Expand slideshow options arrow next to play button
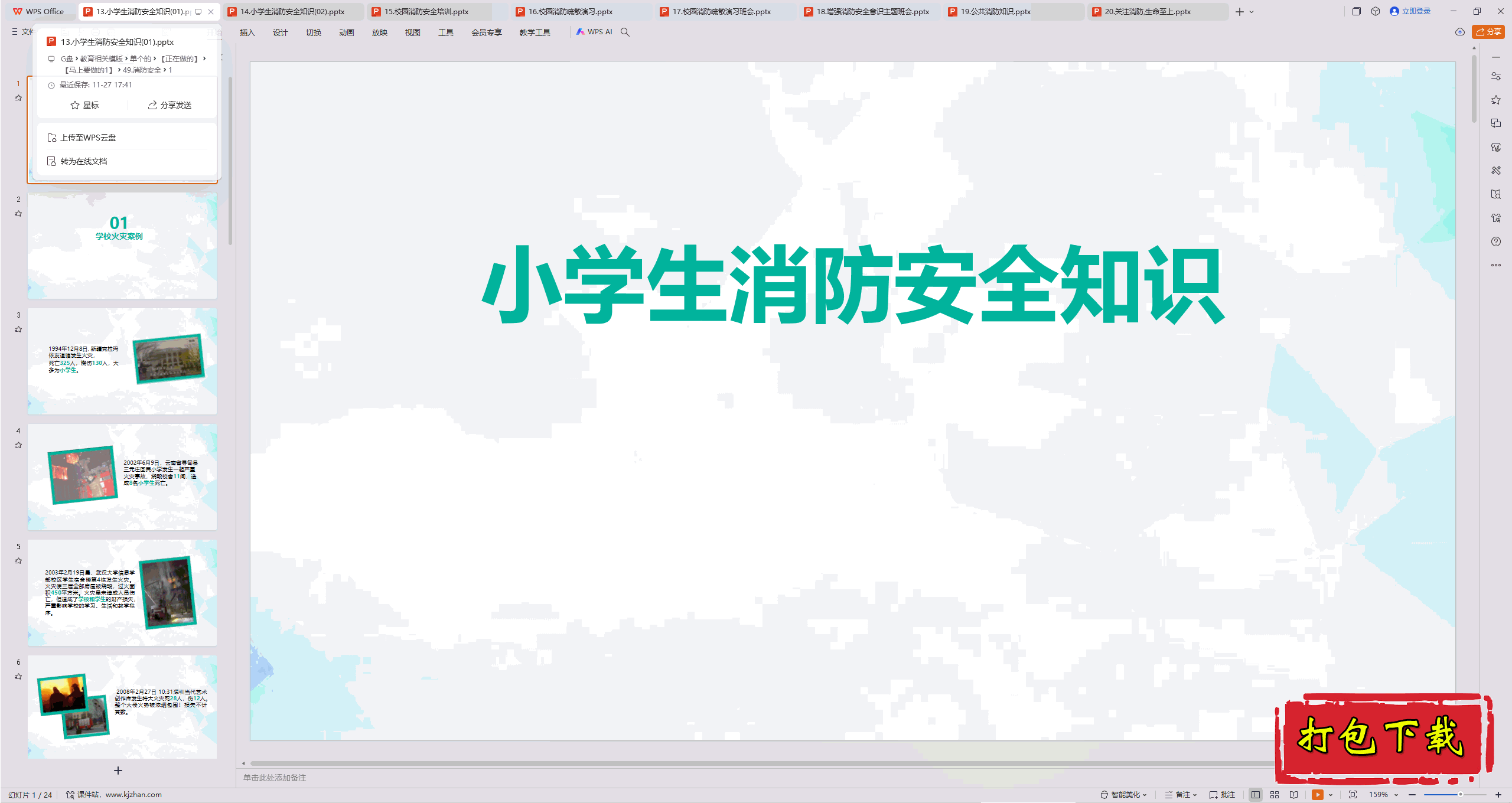 pos(1331,795)
